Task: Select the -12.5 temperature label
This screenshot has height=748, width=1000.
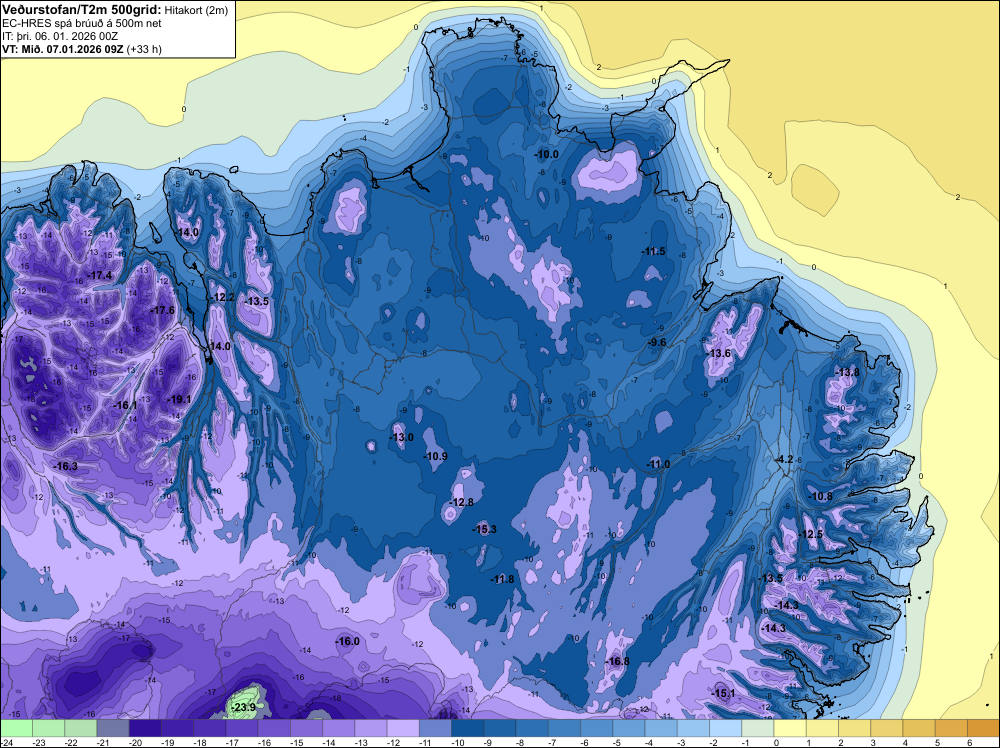Action: [x=812, y=534]
